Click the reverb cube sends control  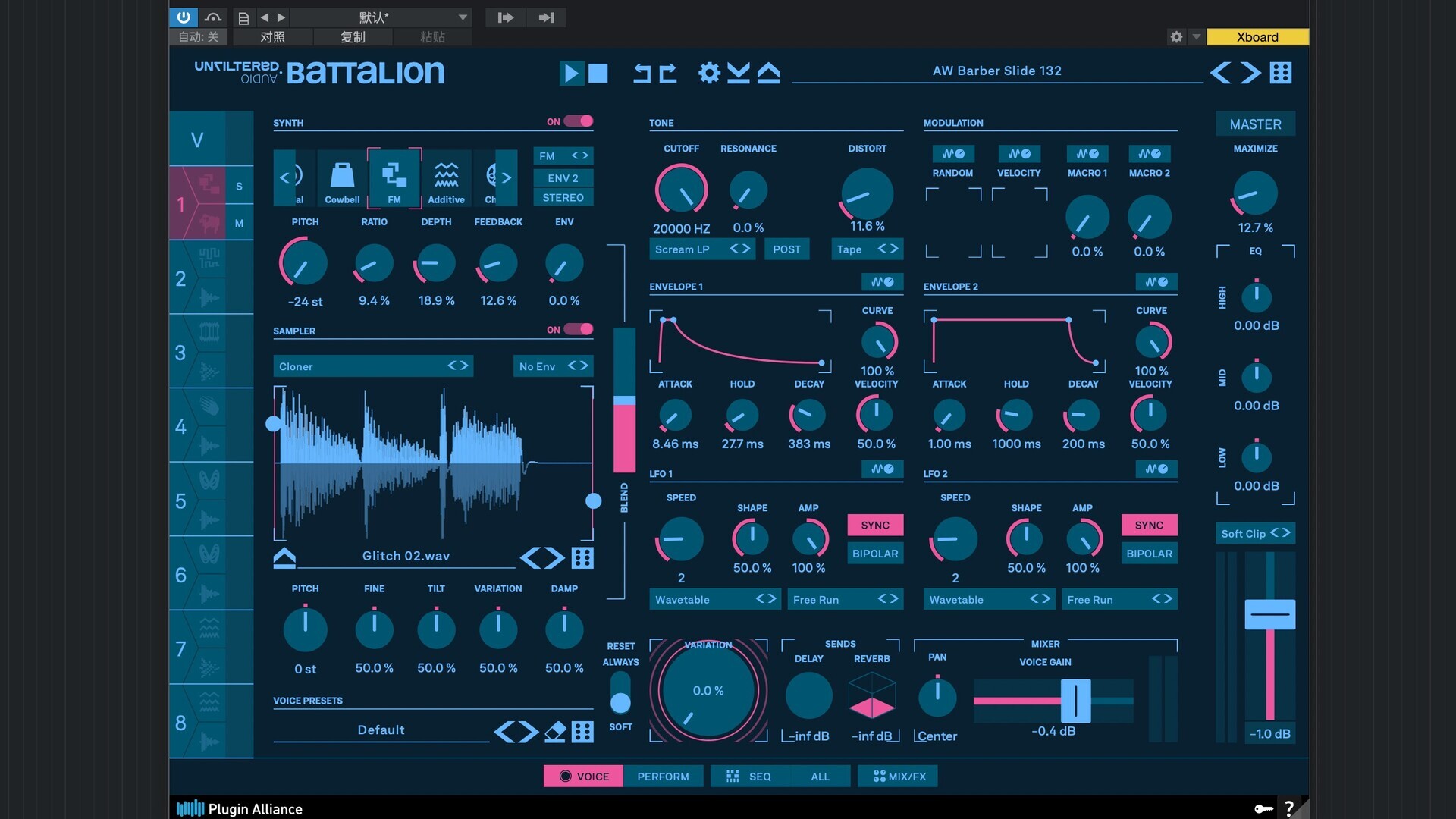[x=872, y=696]
